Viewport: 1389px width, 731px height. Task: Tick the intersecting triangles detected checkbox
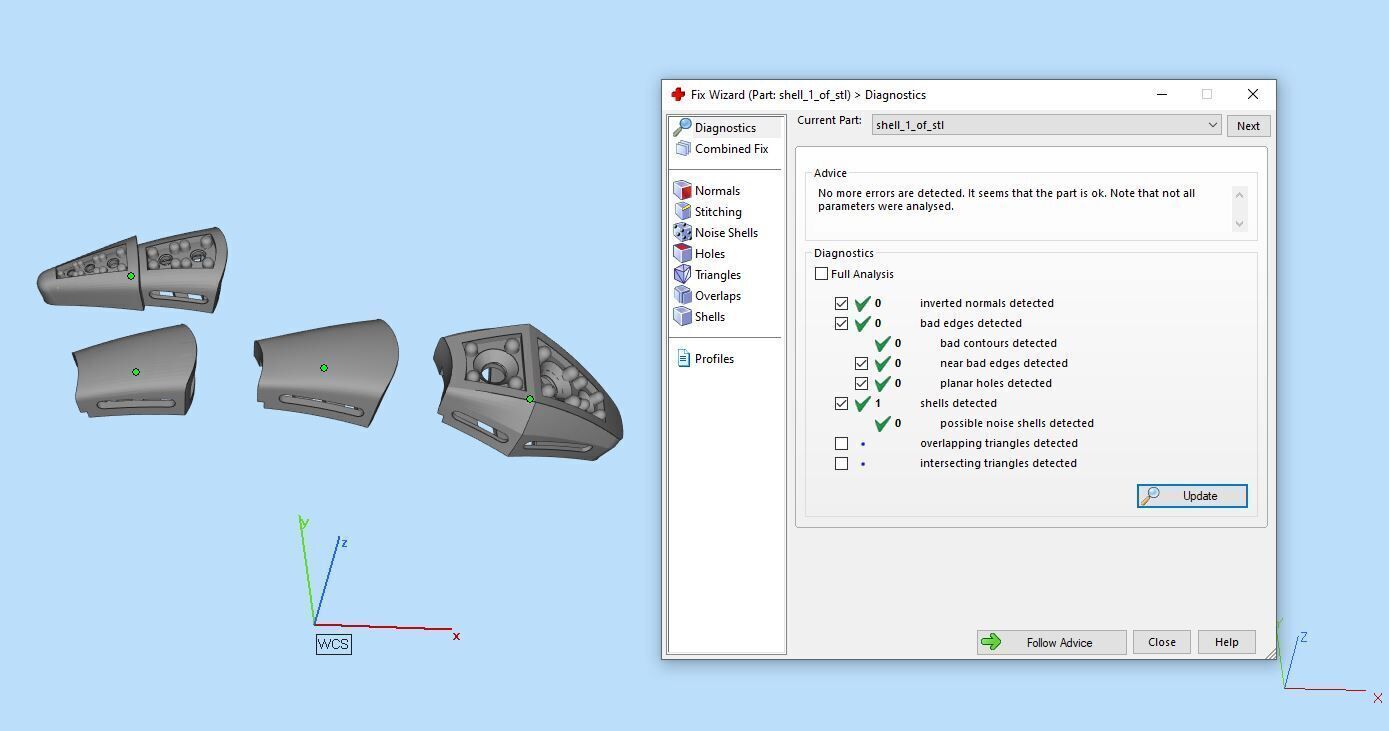pos(841,463)
